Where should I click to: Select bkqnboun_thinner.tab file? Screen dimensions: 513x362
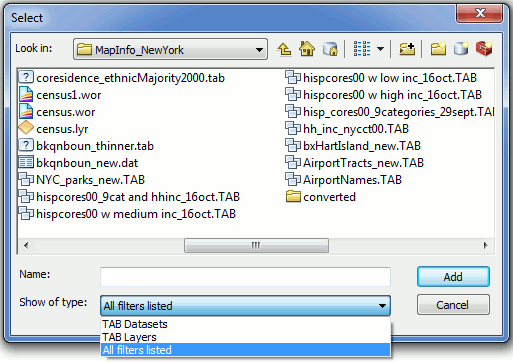pyautogui.click(x=86, y=146)
